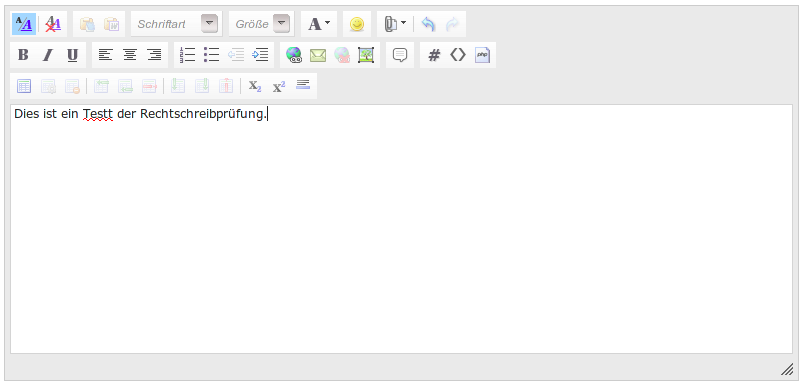Insert an email link

[318, 55]
